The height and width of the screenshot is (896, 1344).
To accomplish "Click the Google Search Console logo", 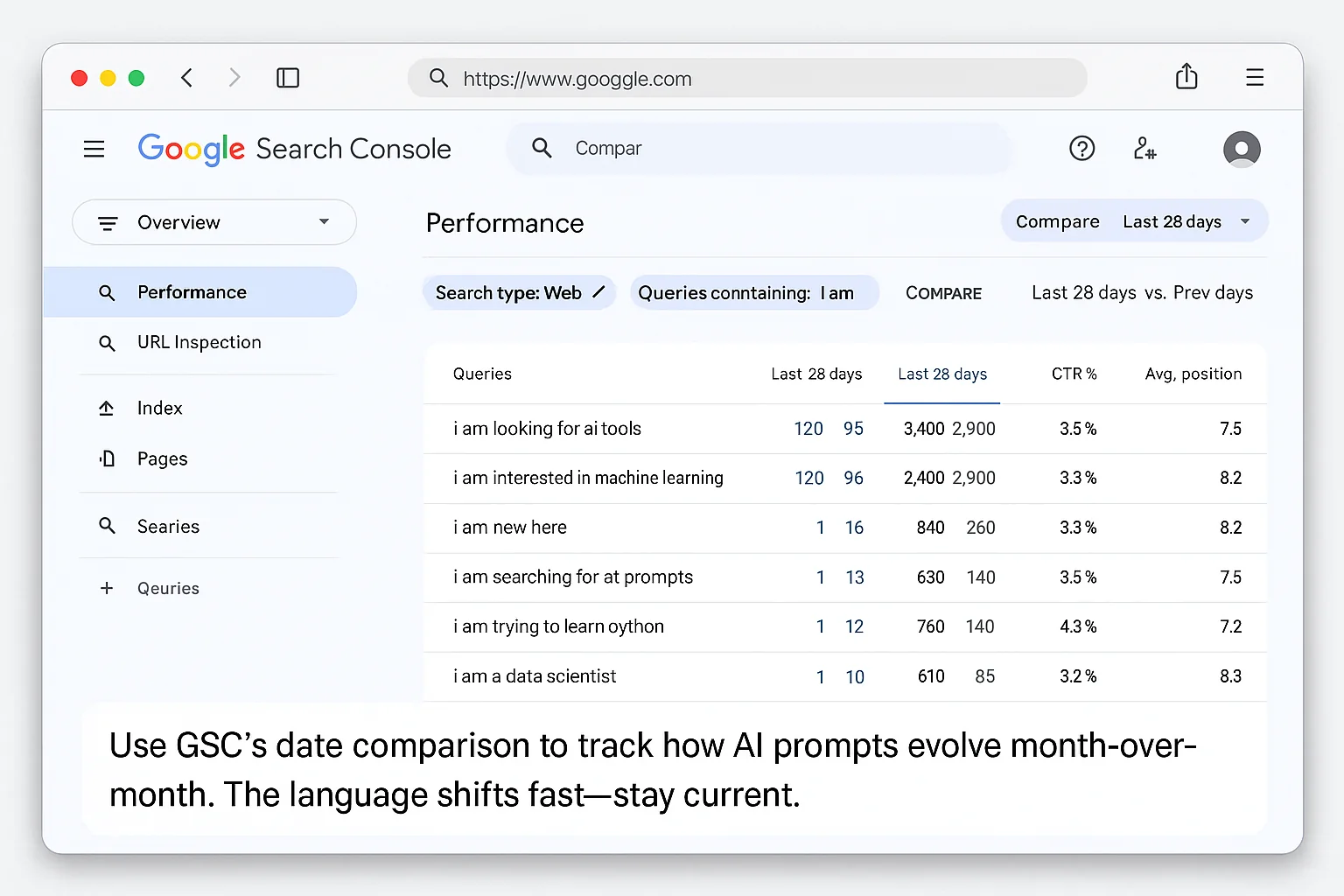I will 294,149.
